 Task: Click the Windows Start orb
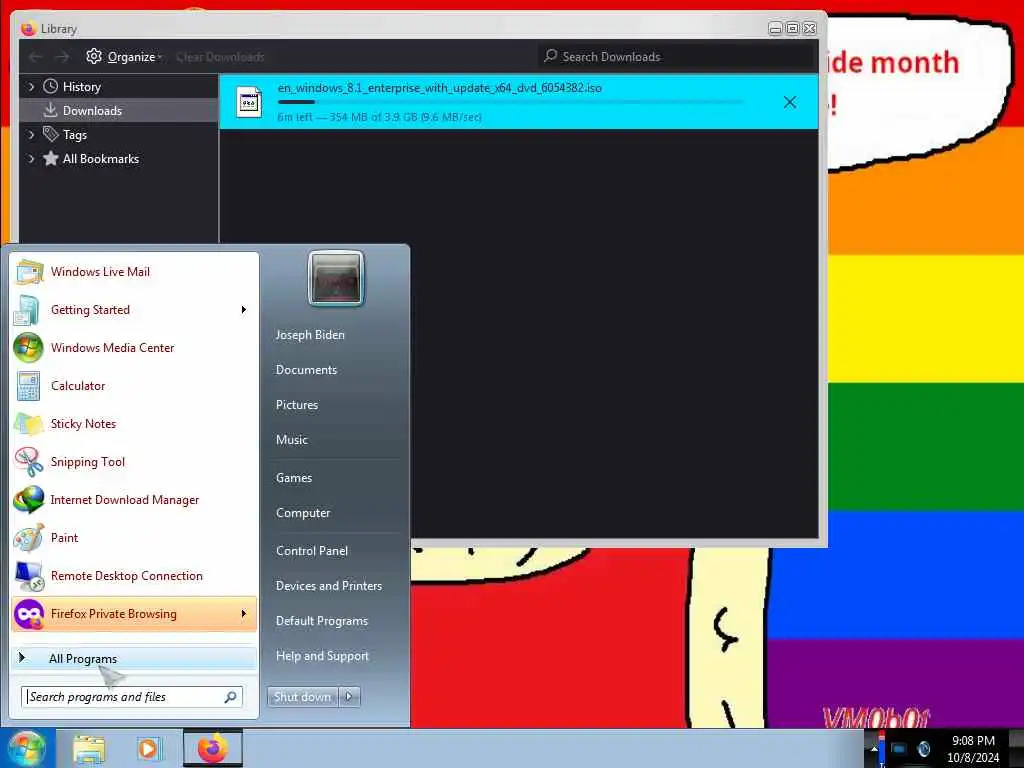[x=26, y=748]
